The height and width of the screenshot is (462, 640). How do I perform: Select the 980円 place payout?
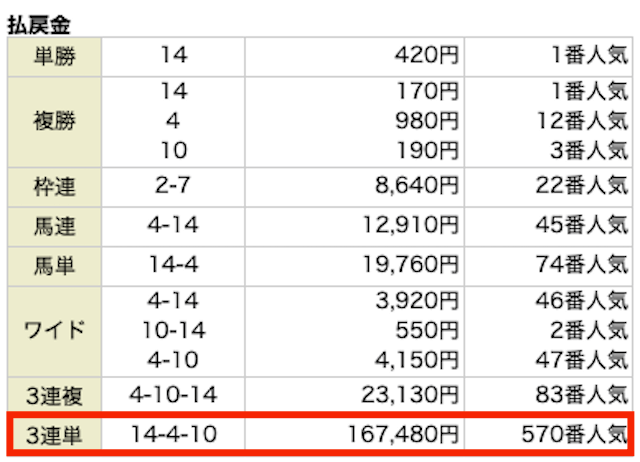click(x=427, y=121)
